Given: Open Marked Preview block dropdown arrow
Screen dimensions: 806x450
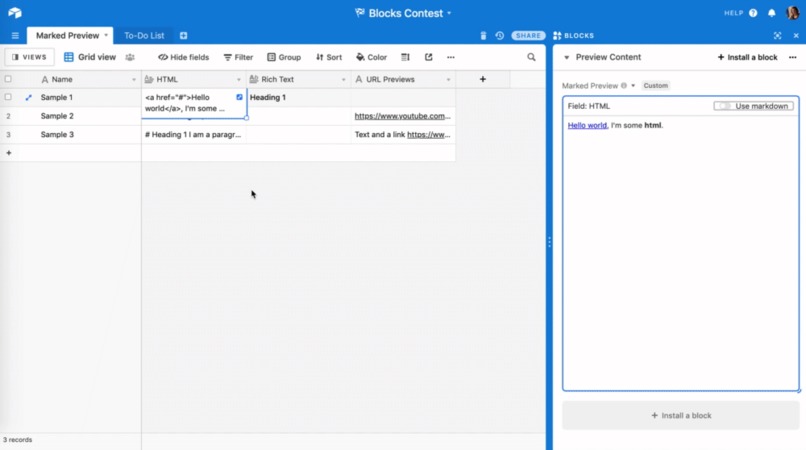Looking at the screenshot, I should pyautogui.click(x=633, y=86).
